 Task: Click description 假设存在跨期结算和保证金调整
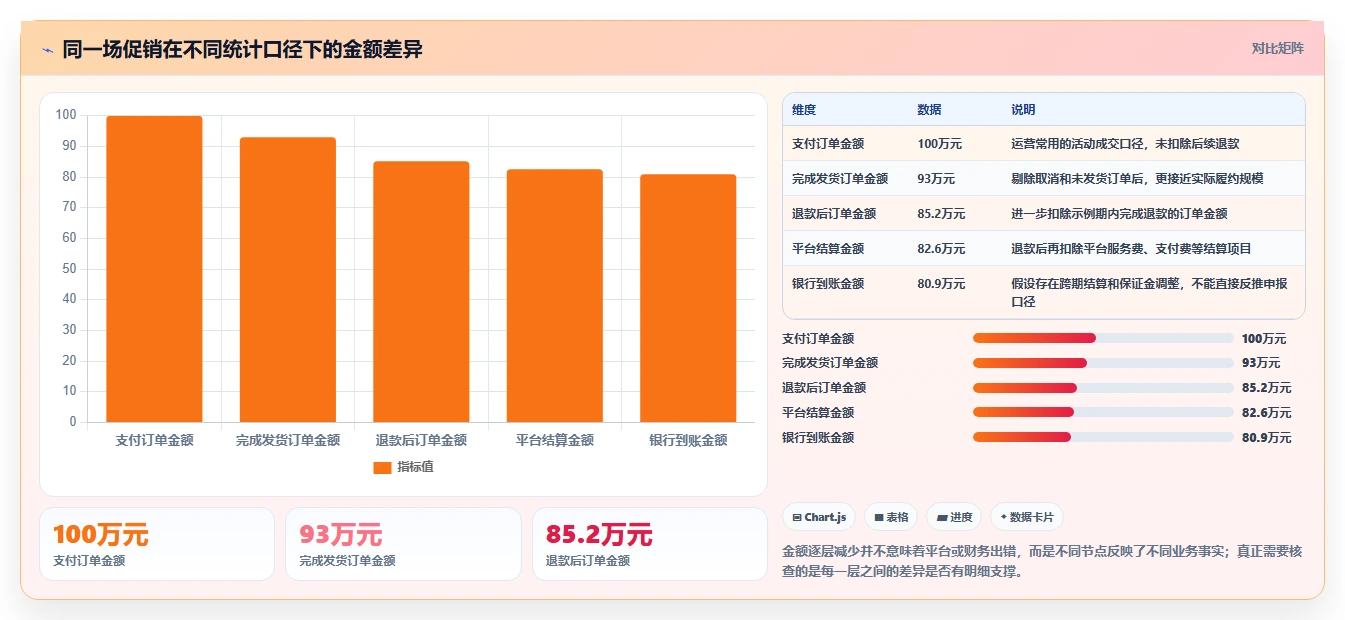click(x=1149, y=293)
